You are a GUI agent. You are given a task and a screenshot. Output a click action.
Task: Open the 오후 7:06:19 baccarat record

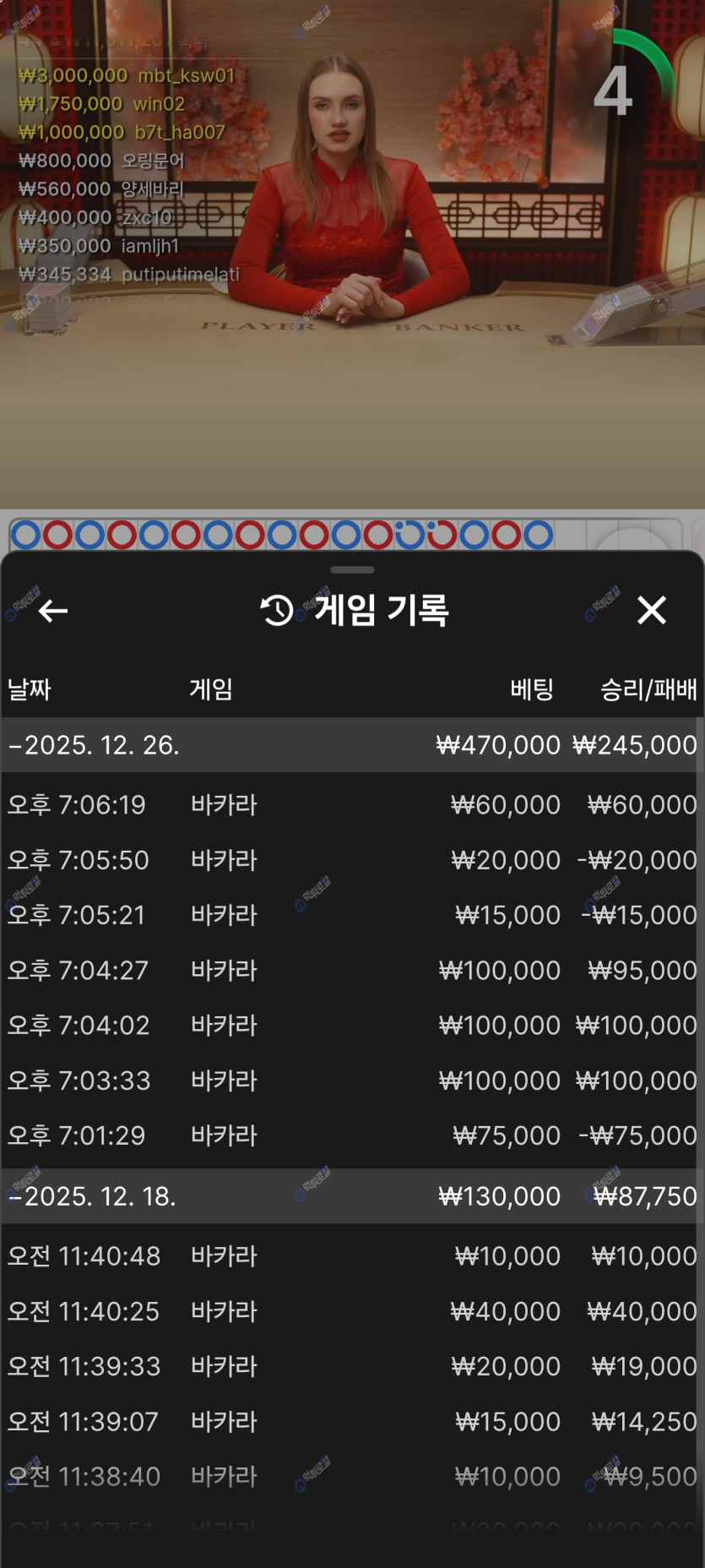point(352,804)
